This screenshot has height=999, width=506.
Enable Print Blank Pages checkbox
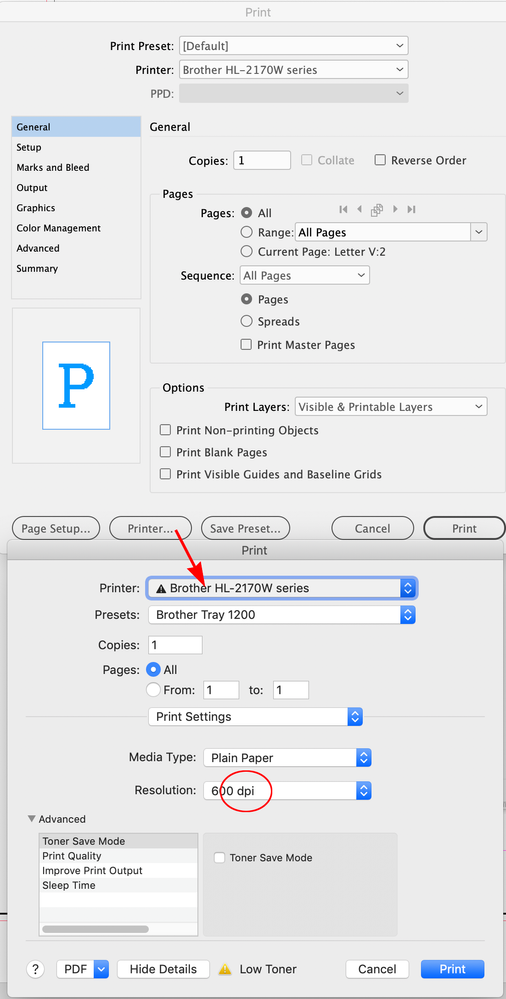pyautogui.click(x=165, y=452)
